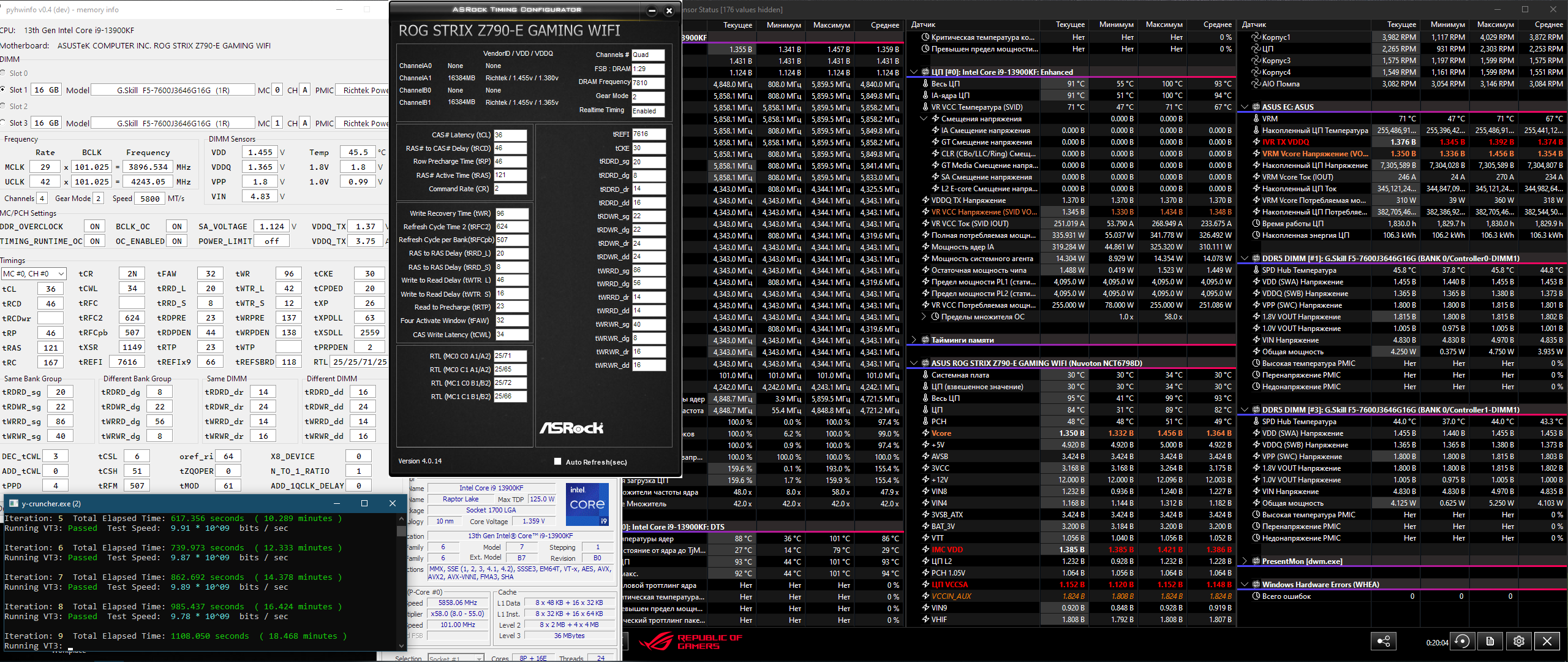Click the Intel Core i9 badge logo
1568x662 pixels.
(587, 504)
